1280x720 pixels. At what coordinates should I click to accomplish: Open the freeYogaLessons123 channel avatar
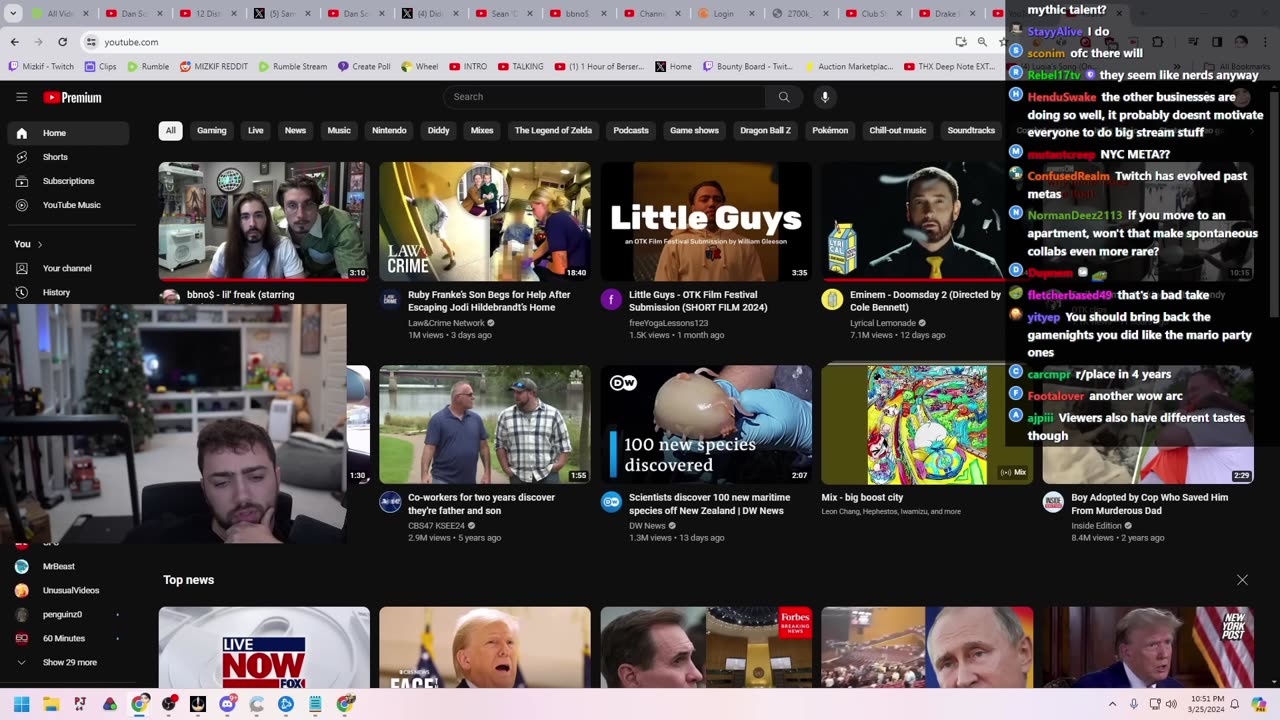point(611,300)
